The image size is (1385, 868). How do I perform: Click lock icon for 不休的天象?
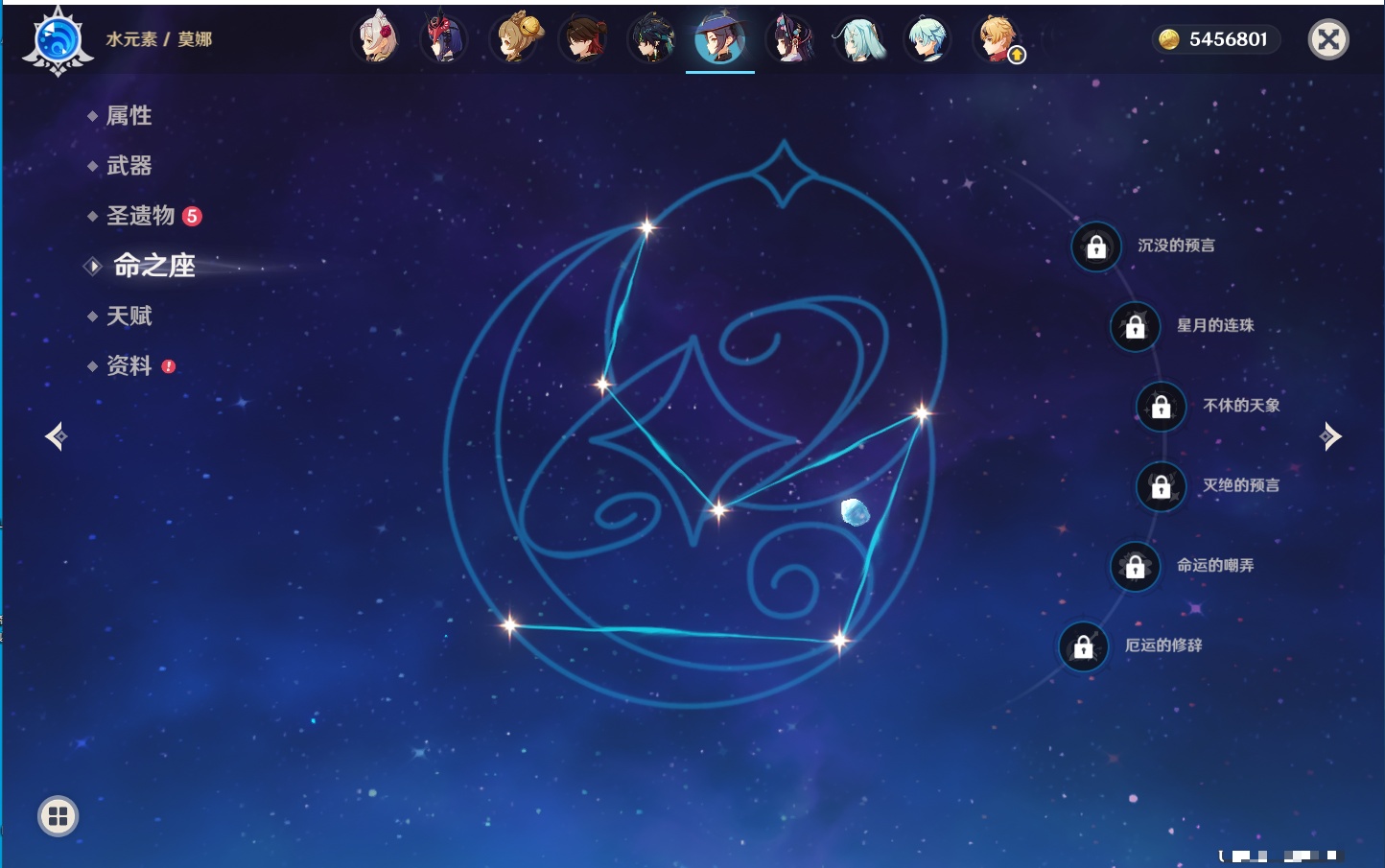1161,407
